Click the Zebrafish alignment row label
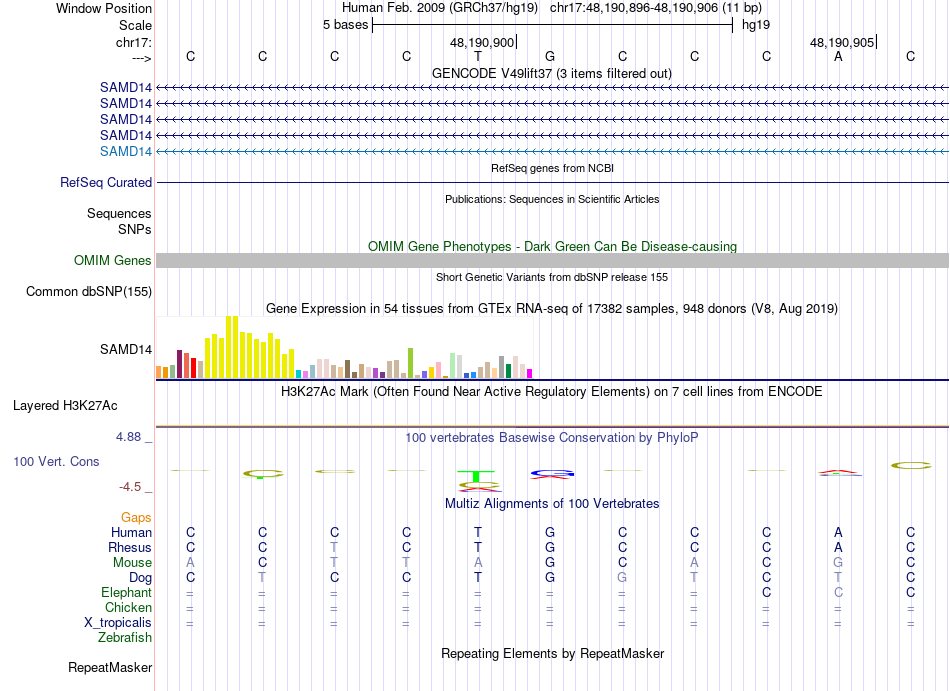Image resolution: width=950 pixels, height=691 pixels. pos(125,638)
